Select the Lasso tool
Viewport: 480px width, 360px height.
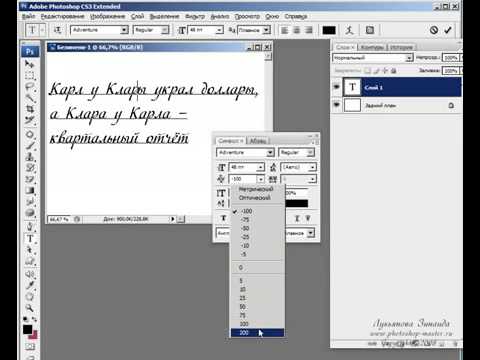tap(30, 87)
